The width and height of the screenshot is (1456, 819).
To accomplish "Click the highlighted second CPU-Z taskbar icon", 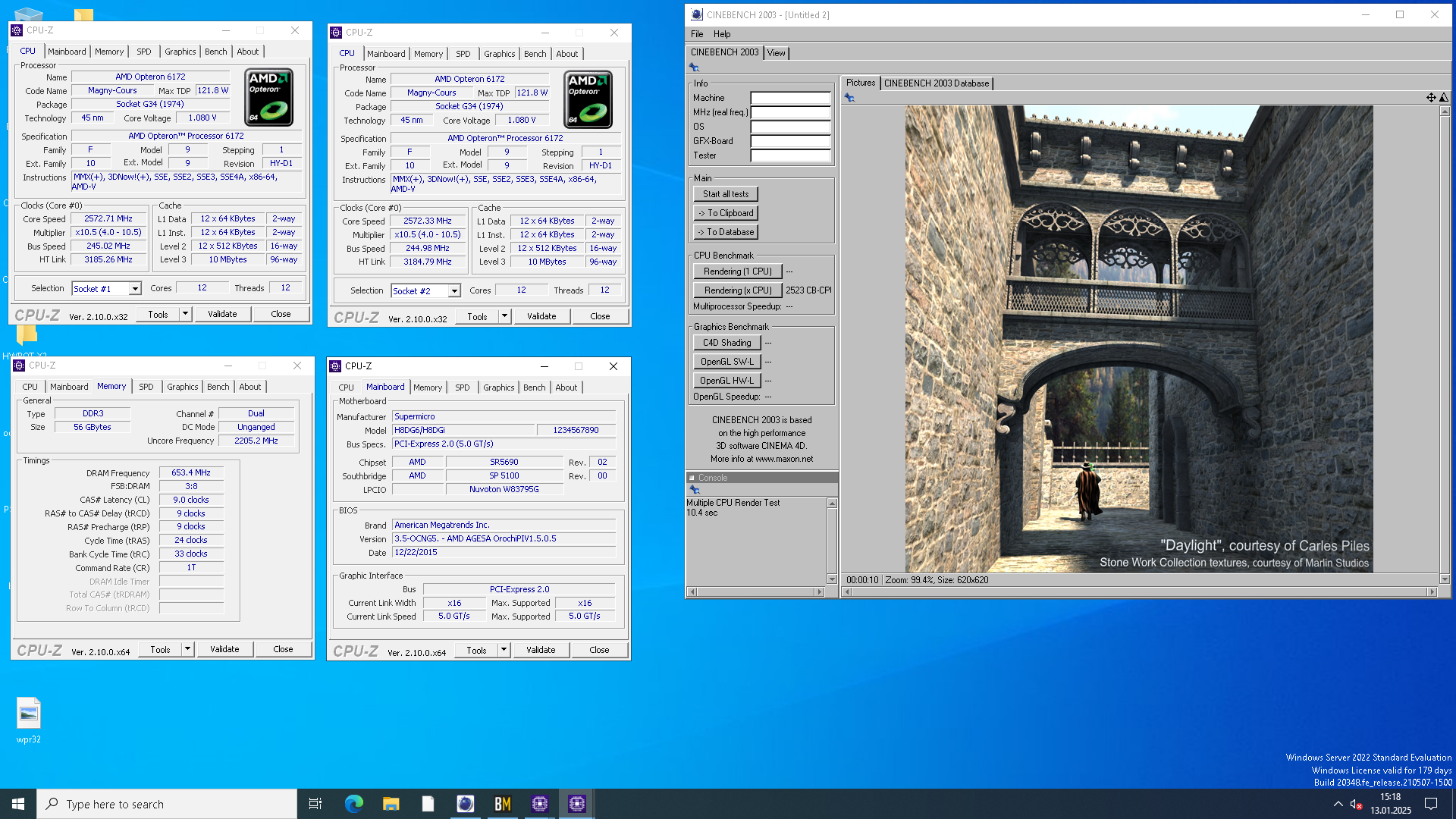I will pyautogui.click(x=577, y=804).
